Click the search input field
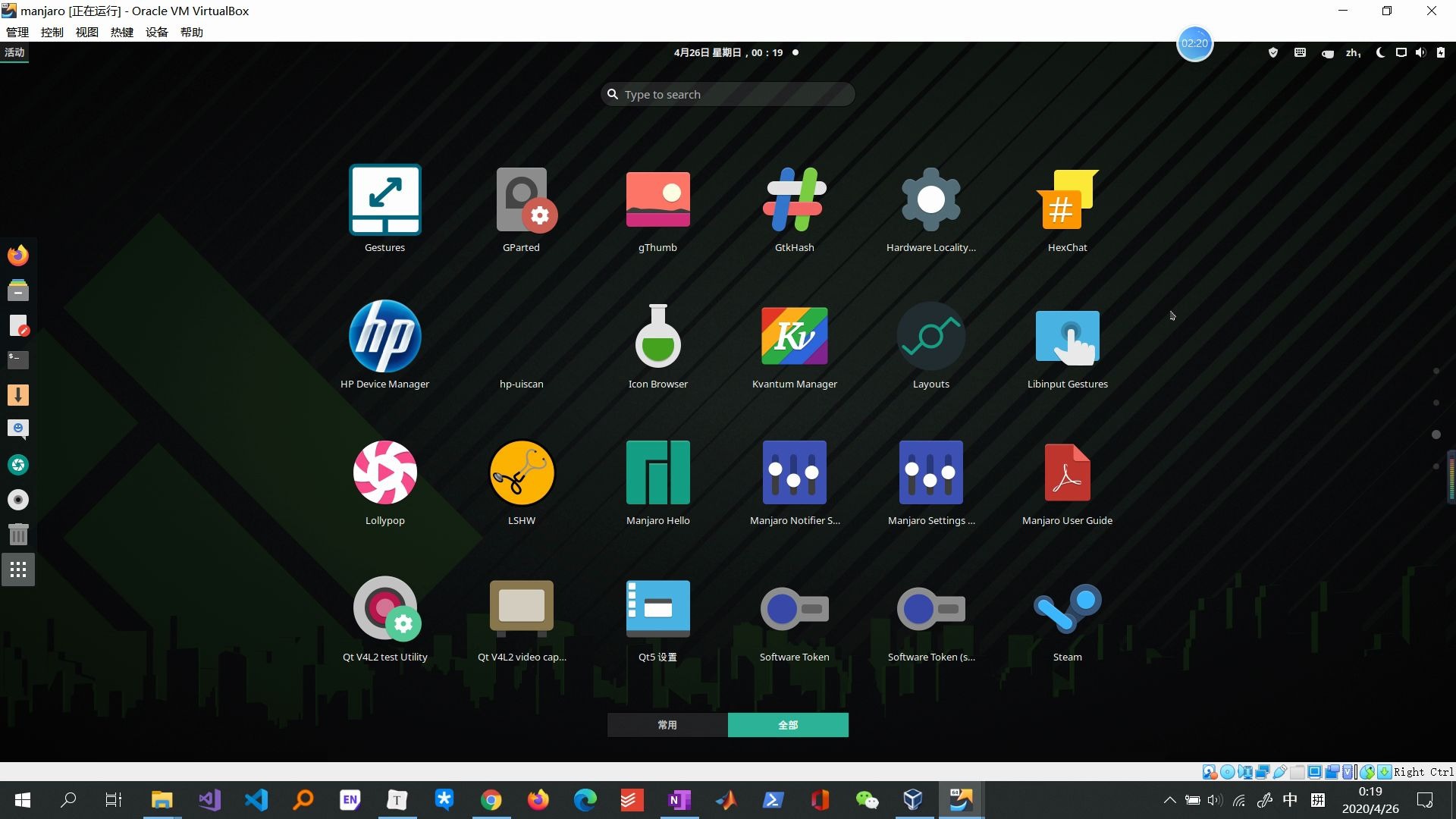Viewport: 1456px width, 819px height. pyautogui.click(x=728, y=93)
